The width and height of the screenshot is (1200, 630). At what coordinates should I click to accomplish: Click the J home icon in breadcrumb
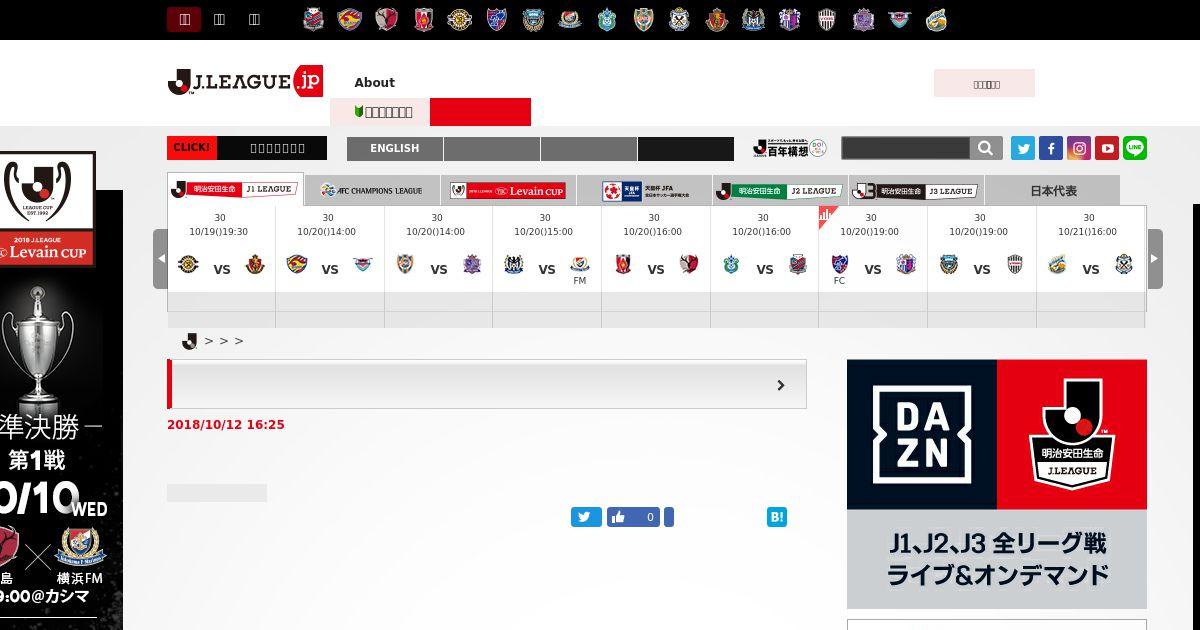tap(189, 341)
